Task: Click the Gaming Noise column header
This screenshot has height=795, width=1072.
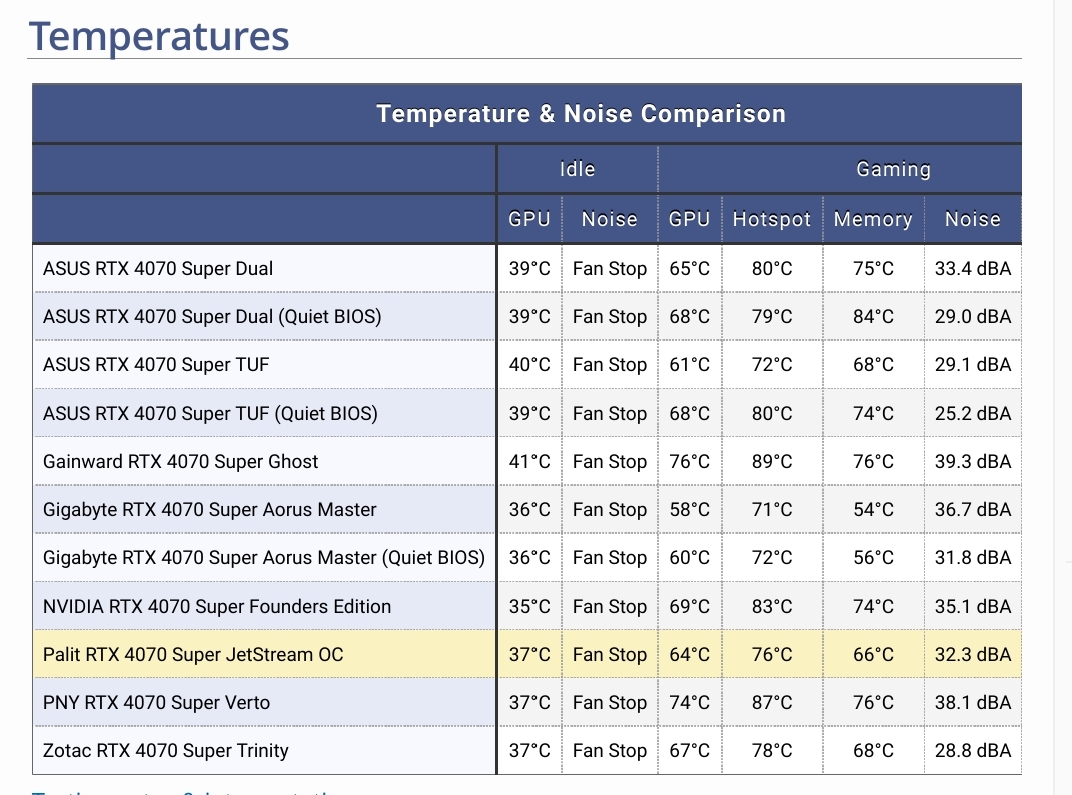Action: [x=972, y=219]
